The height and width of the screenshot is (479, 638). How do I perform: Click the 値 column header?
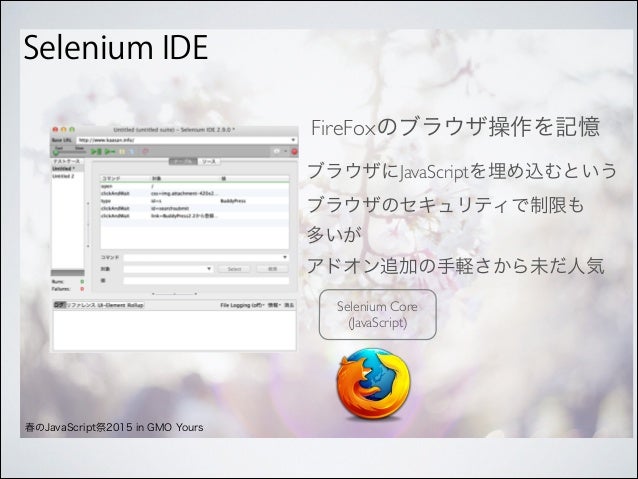pyautogui.click(x=254, y=179)
